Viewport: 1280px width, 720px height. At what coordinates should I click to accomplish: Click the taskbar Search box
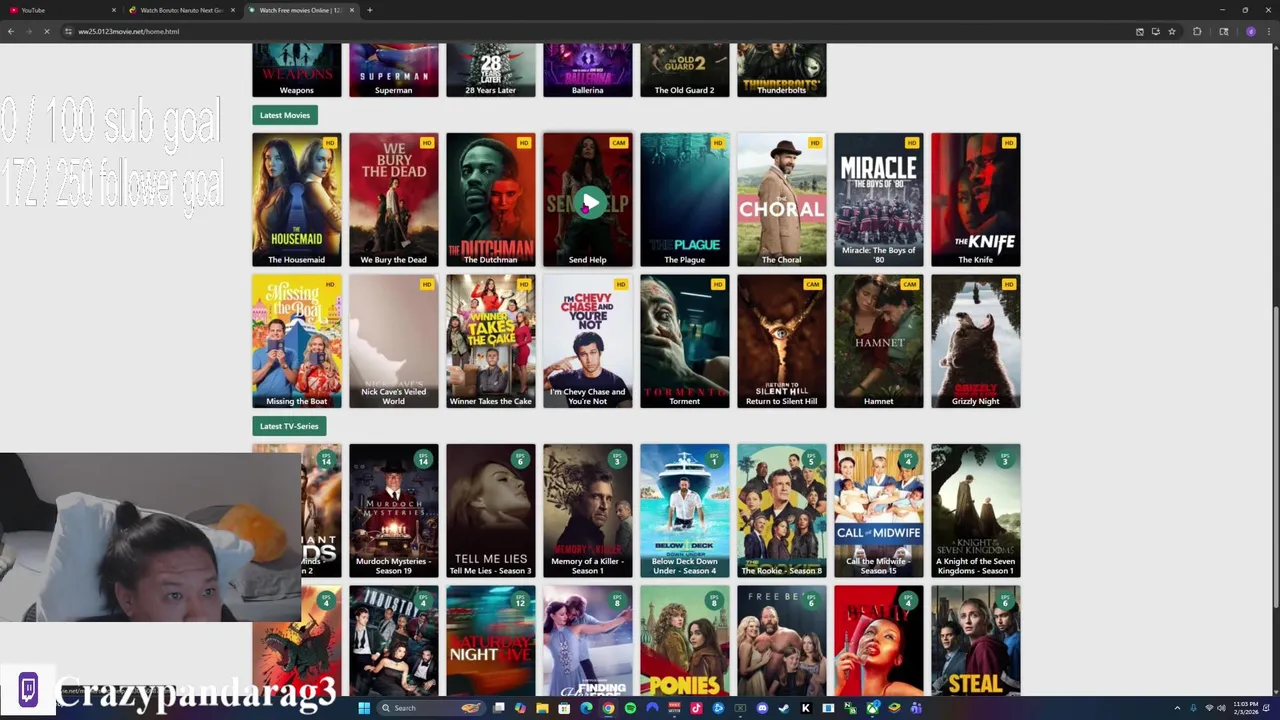[x=431, y=708]
